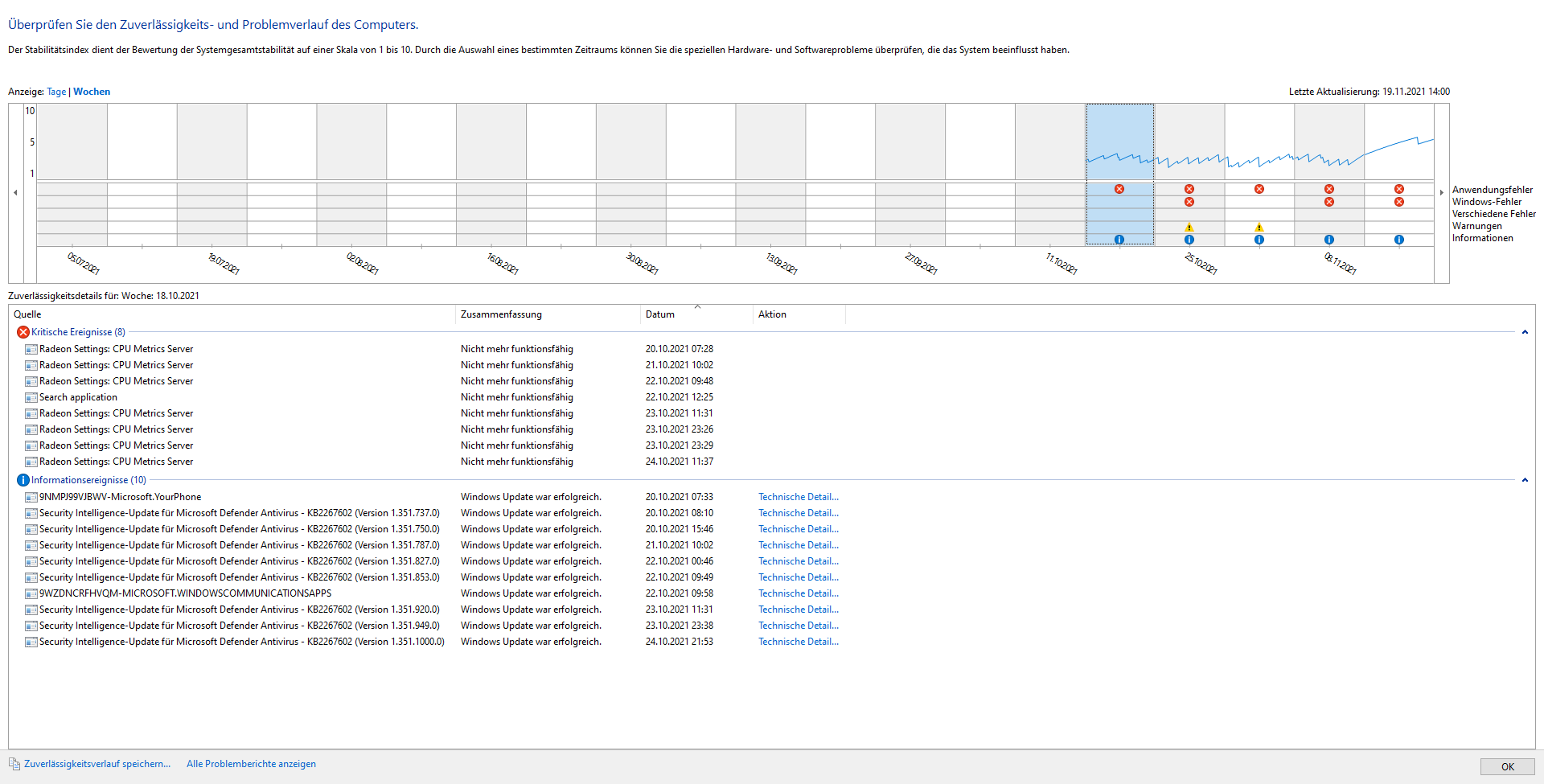
Task: Click Windows error icon in last chart column
Action: (x=1399, y=202)
